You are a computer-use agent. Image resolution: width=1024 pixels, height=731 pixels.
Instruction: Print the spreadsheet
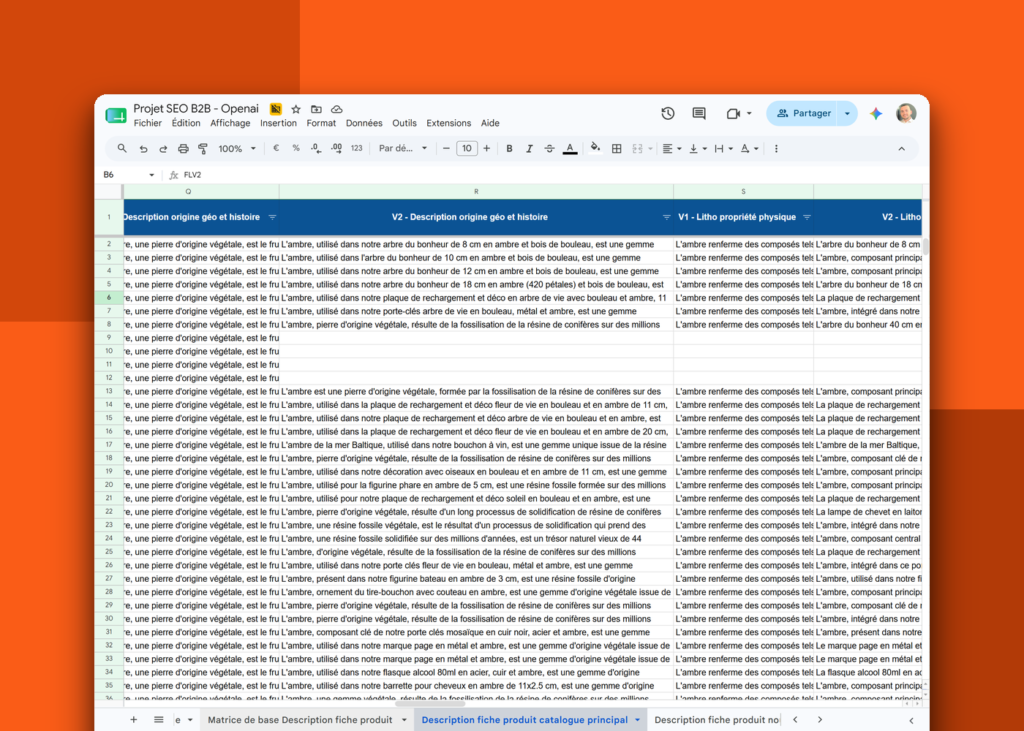184,149
